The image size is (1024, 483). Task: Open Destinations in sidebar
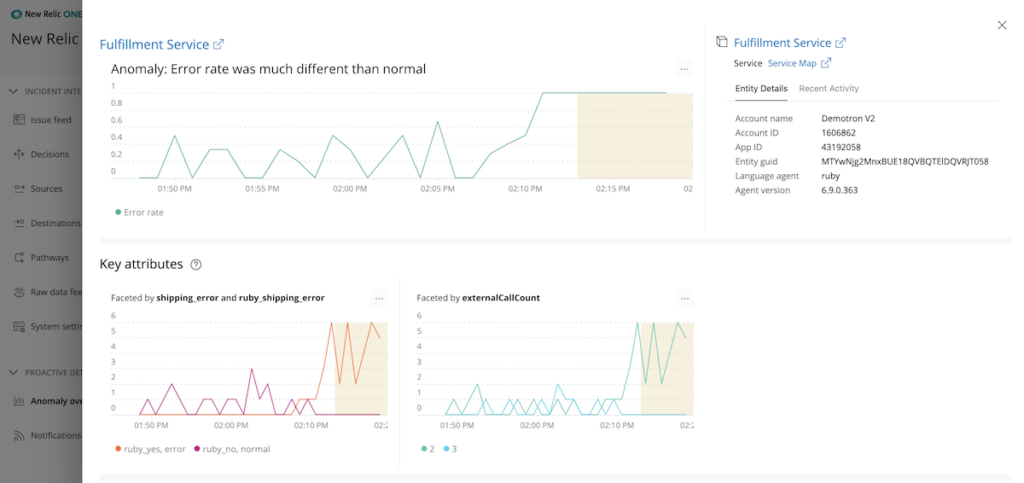[56, 223]
